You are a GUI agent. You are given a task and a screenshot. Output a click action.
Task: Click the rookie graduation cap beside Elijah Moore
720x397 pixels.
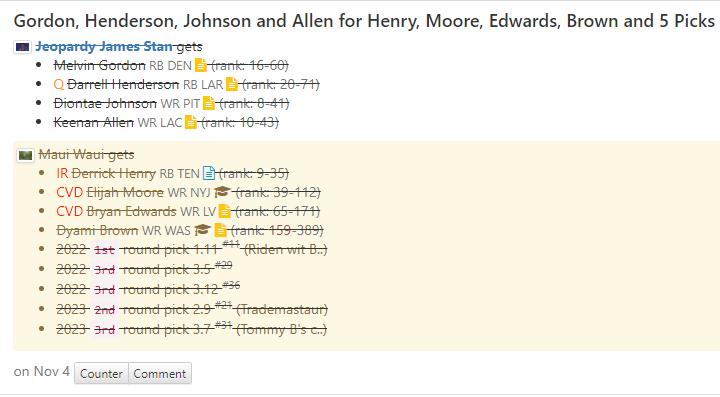(222, 192)
